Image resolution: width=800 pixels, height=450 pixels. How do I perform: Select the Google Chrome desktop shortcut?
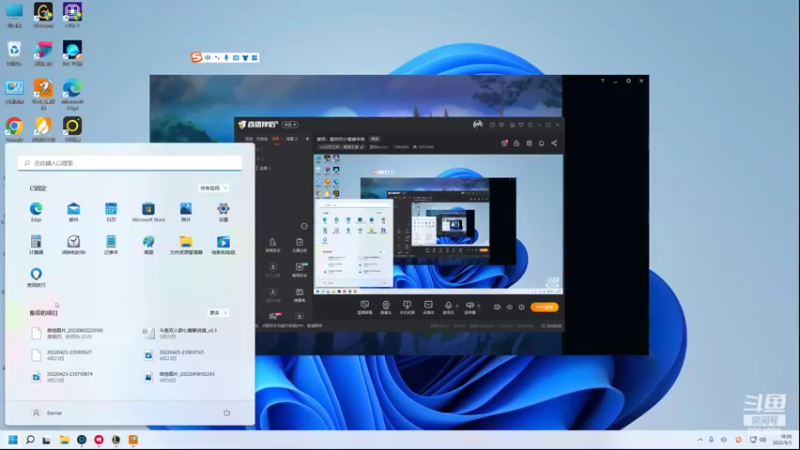coord(14,130)
